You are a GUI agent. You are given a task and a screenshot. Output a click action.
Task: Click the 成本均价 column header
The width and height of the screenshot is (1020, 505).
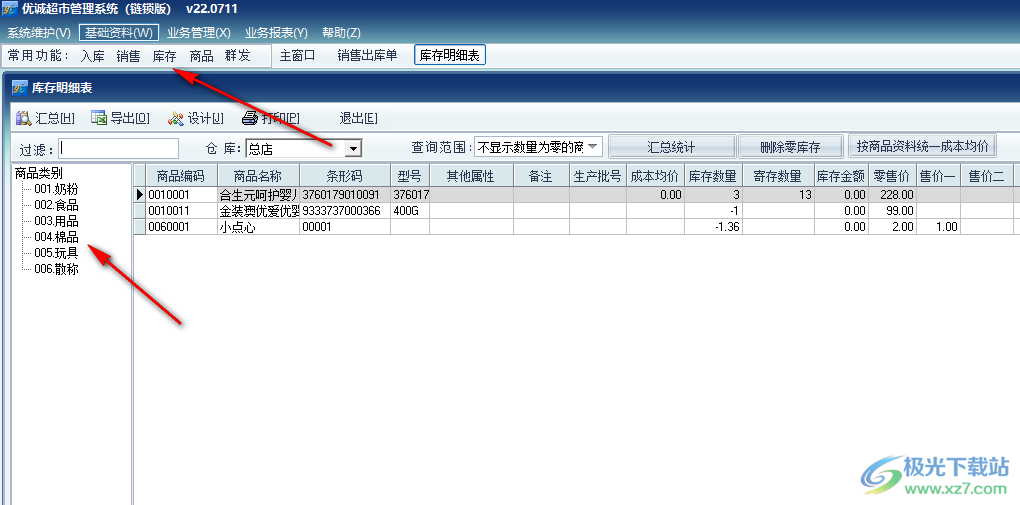pyautogui.click(x=655, y=176)
